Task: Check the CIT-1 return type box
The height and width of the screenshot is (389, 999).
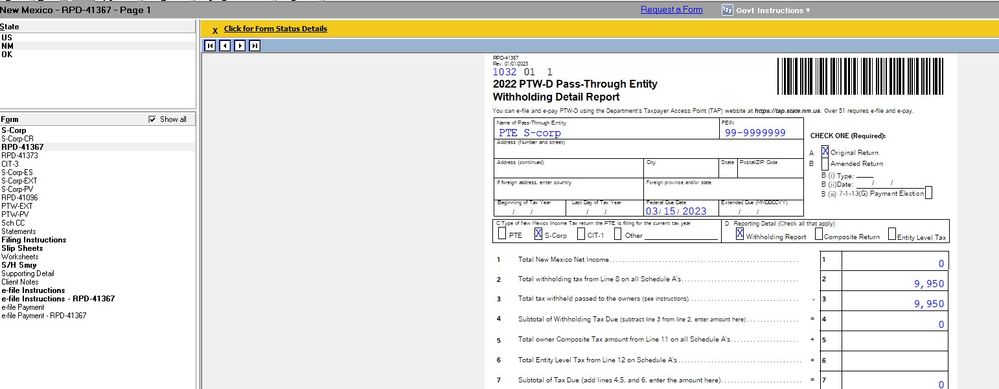Action: pyautogui.click(x=581, y=234)
